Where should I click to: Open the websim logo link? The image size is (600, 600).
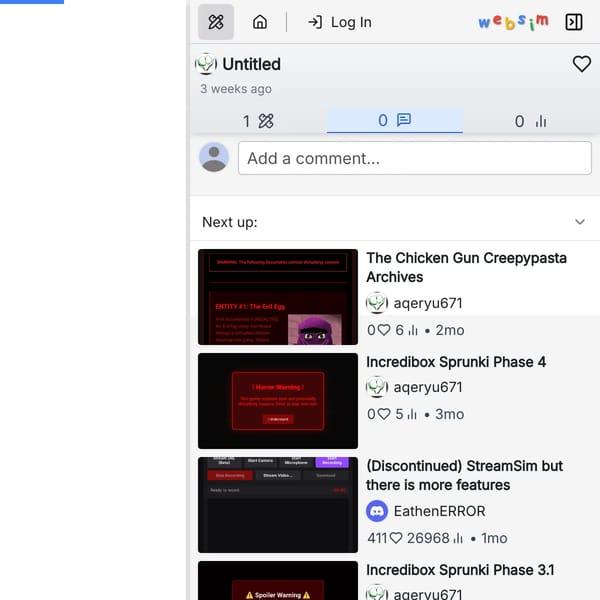click(513, 22)
